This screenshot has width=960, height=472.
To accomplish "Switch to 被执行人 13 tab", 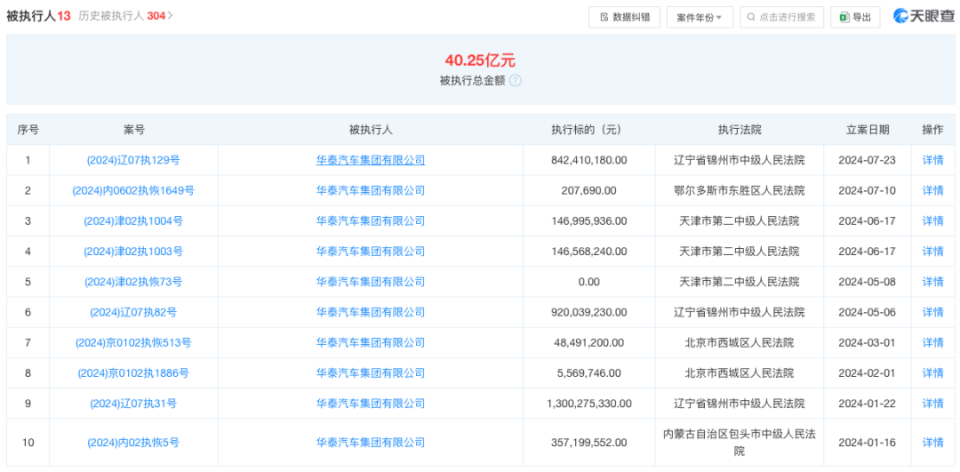I will [36, 16].
